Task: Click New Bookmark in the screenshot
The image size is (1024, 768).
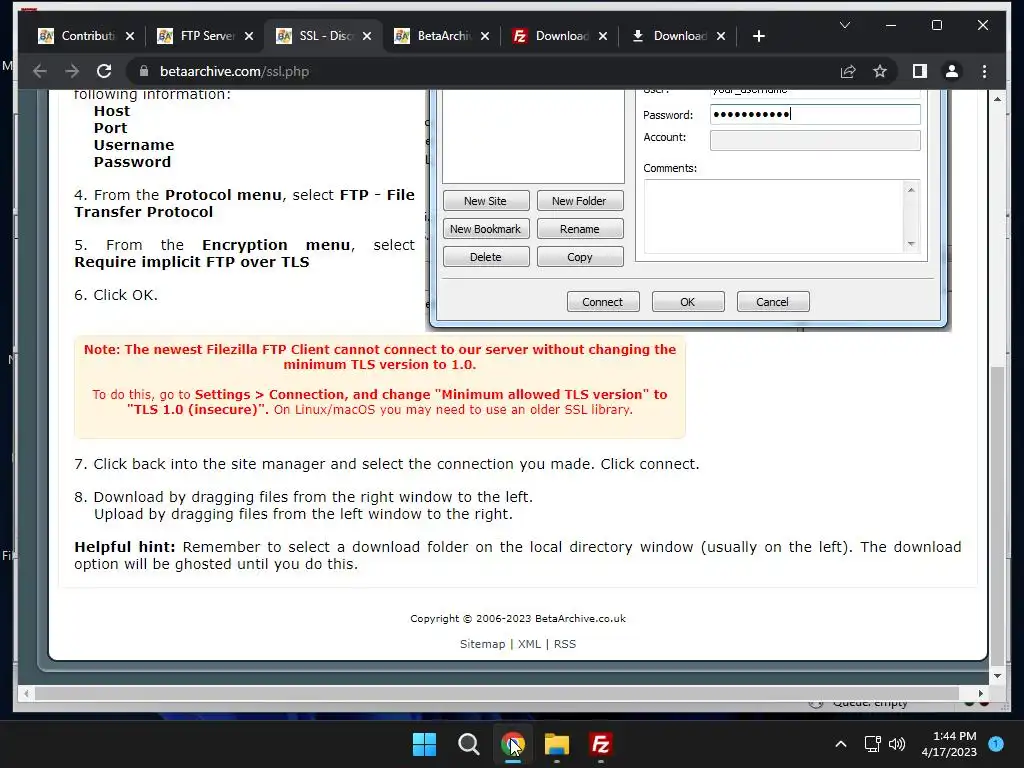Action: pos(486,229)
